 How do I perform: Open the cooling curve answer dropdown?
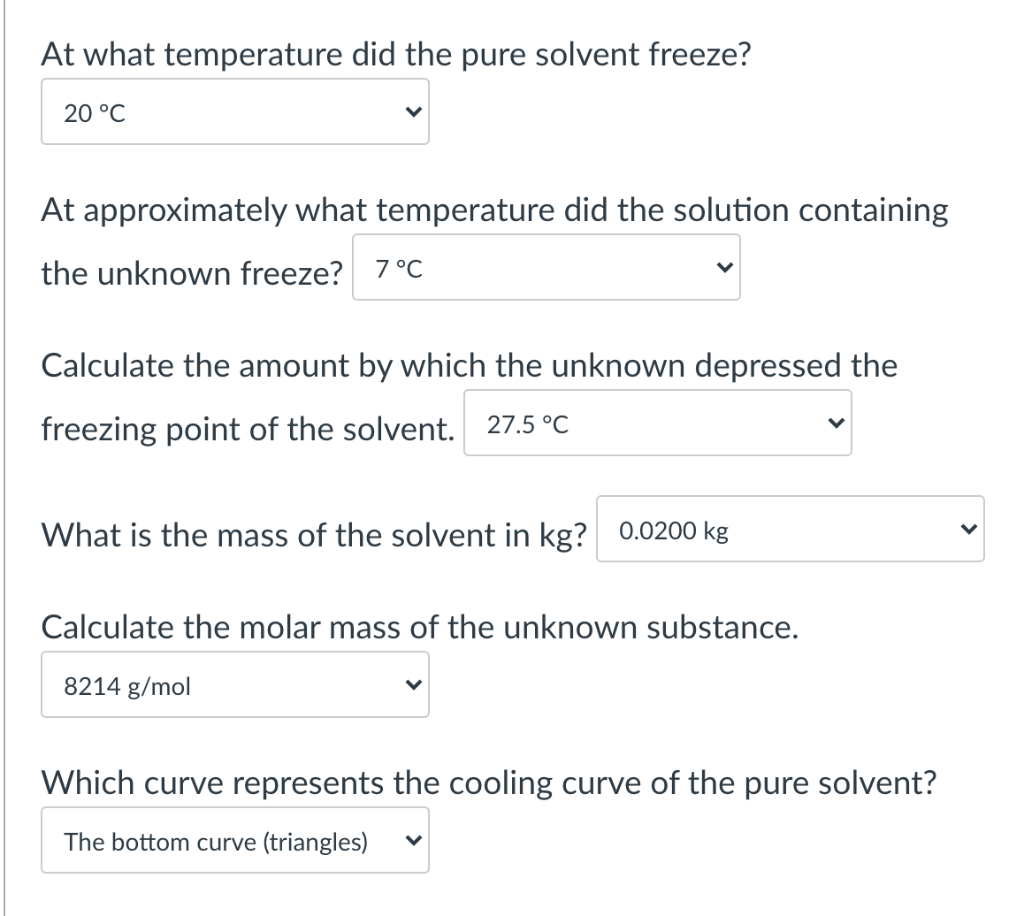pos(235,840)
